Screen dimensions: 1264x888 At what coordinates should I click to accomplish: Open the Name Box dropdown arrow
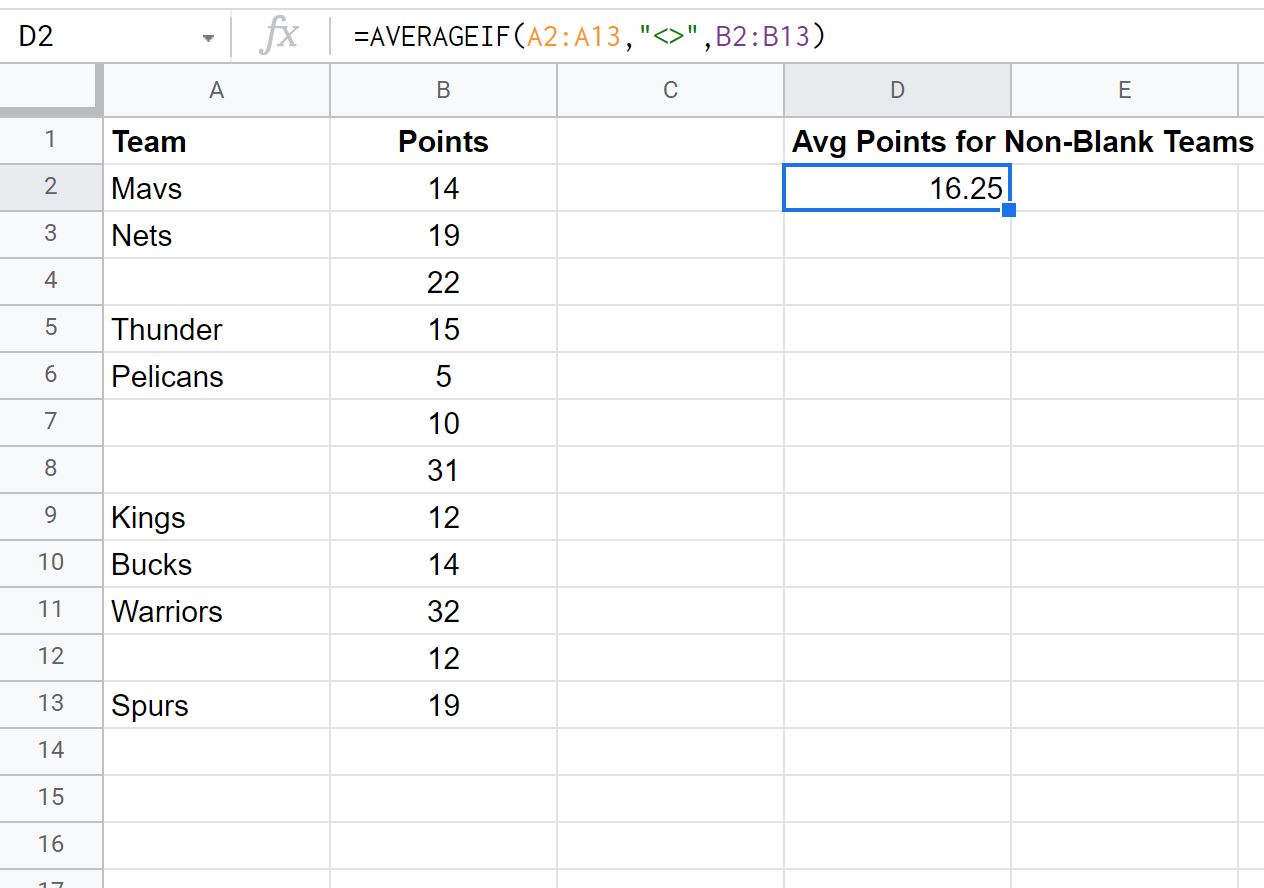click(x=208, y=38)
